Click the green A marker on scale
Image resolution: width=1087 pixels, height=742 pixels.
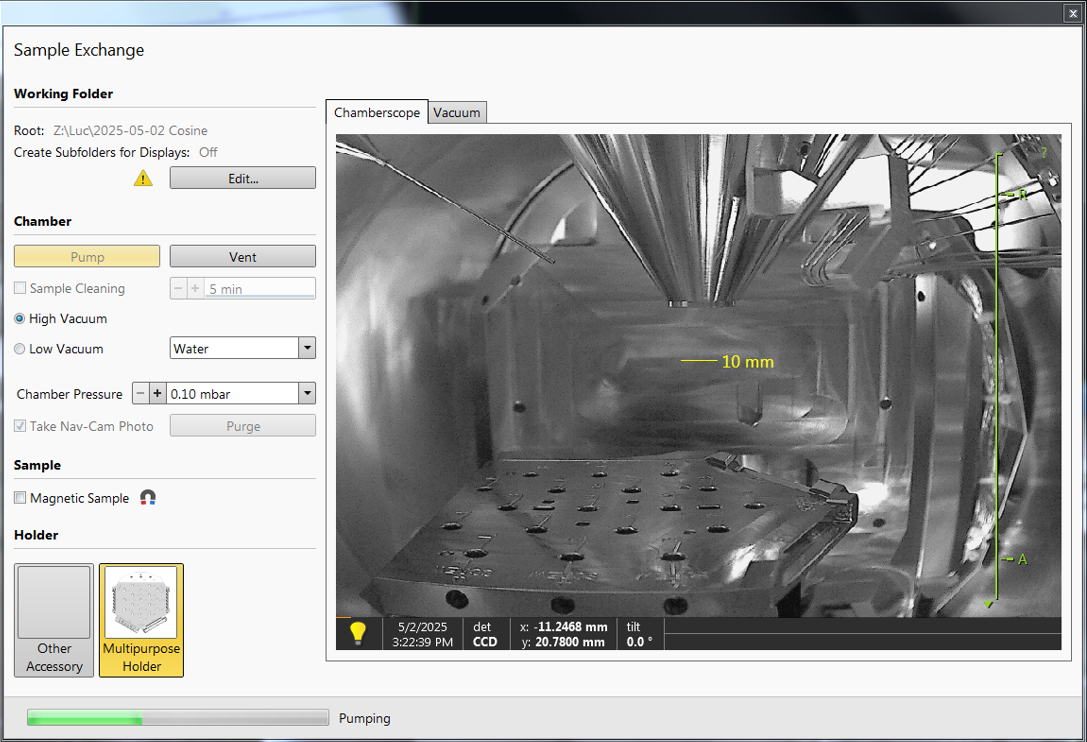1021,559
